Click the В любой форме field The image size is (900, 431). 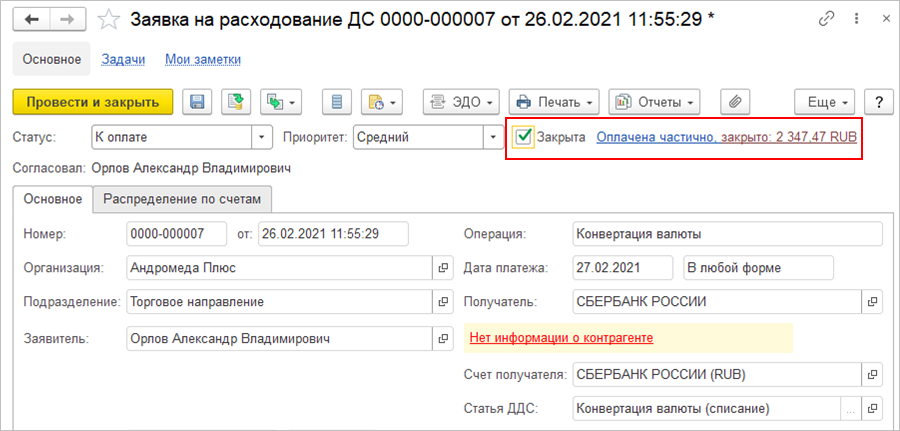tap(758, 267)
